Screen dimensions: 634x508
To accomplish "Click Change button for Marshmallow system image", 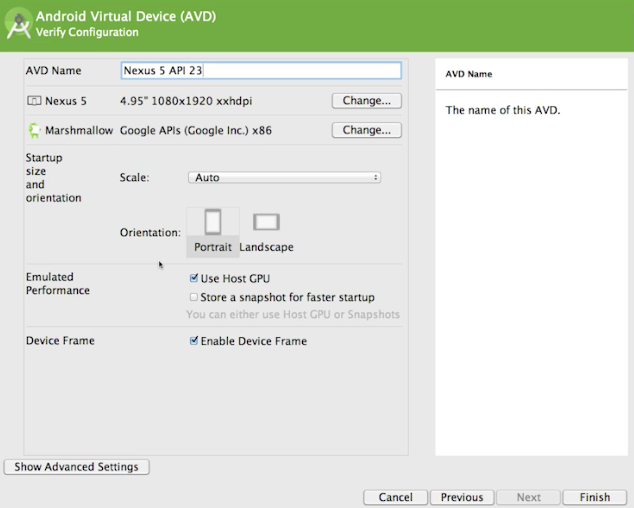I will click(x=367, y=130).
